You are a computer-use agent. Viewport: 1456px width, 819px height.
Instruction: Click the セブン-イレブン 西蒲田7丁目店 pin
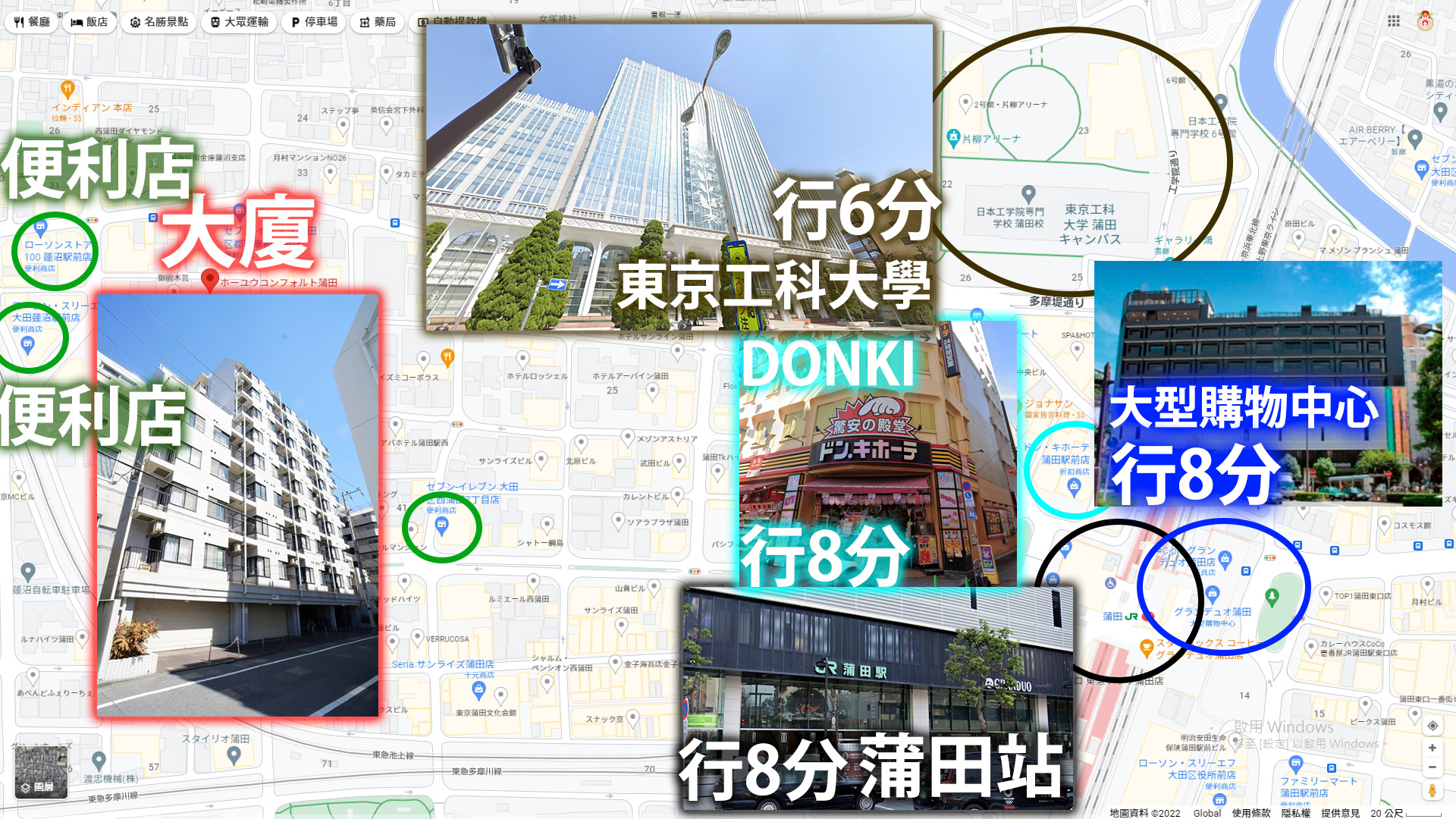442,526
